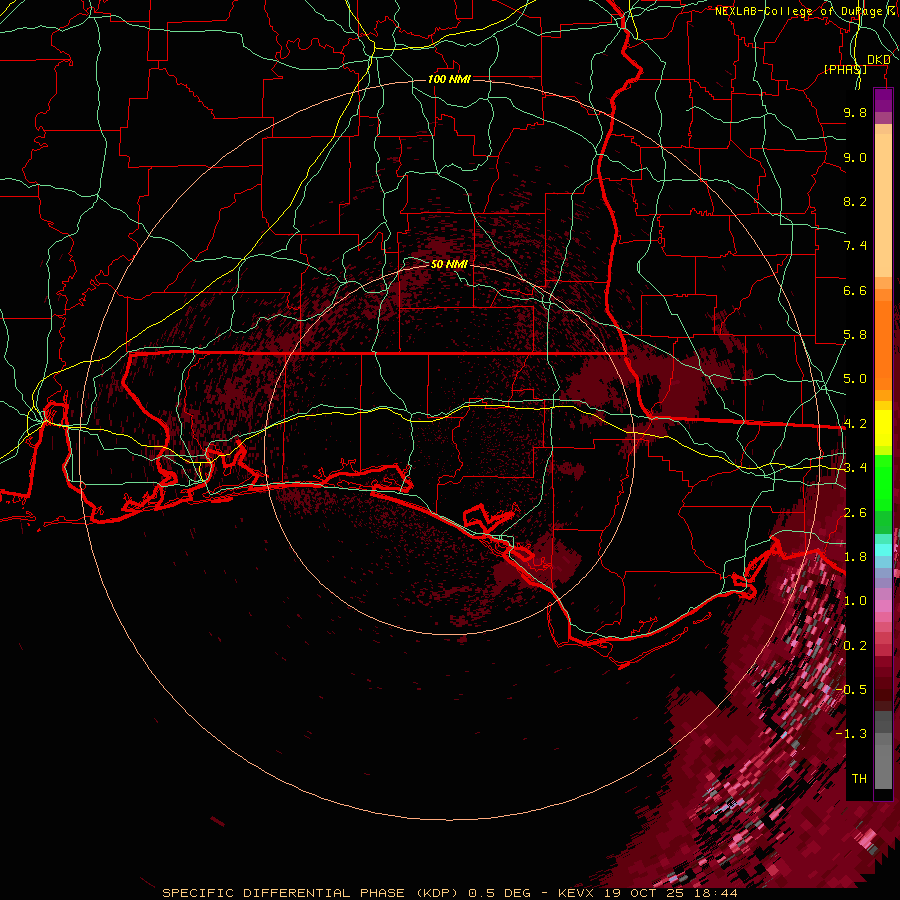The width and height of the screenshot is (900, 900).
Task: Select the 1.8 value on the scale
Action: (x=855, y=557)
